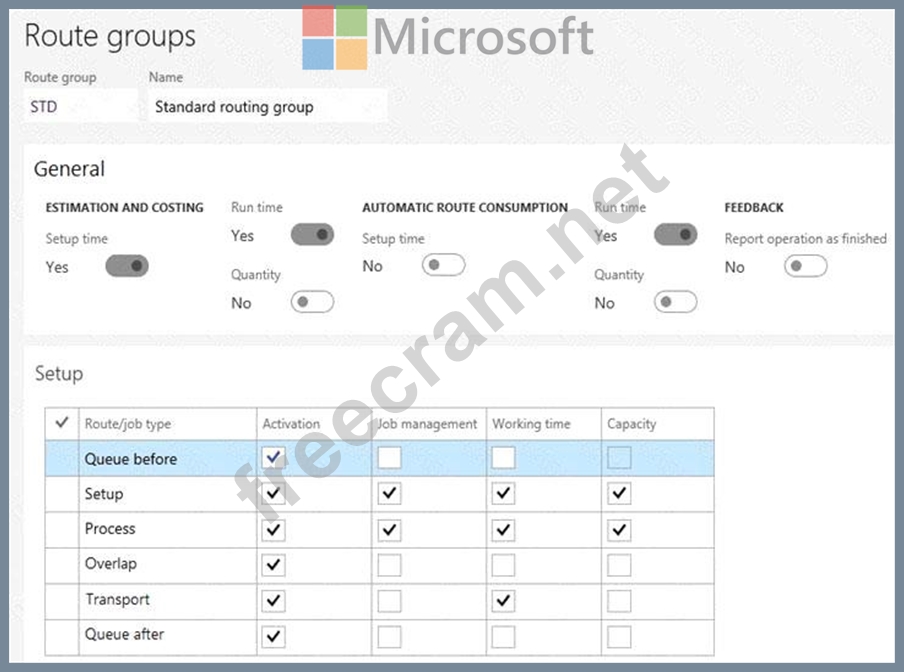Screen dimensions: 904x672
Task: Collapse the General section header
Action: click(69, 169)
